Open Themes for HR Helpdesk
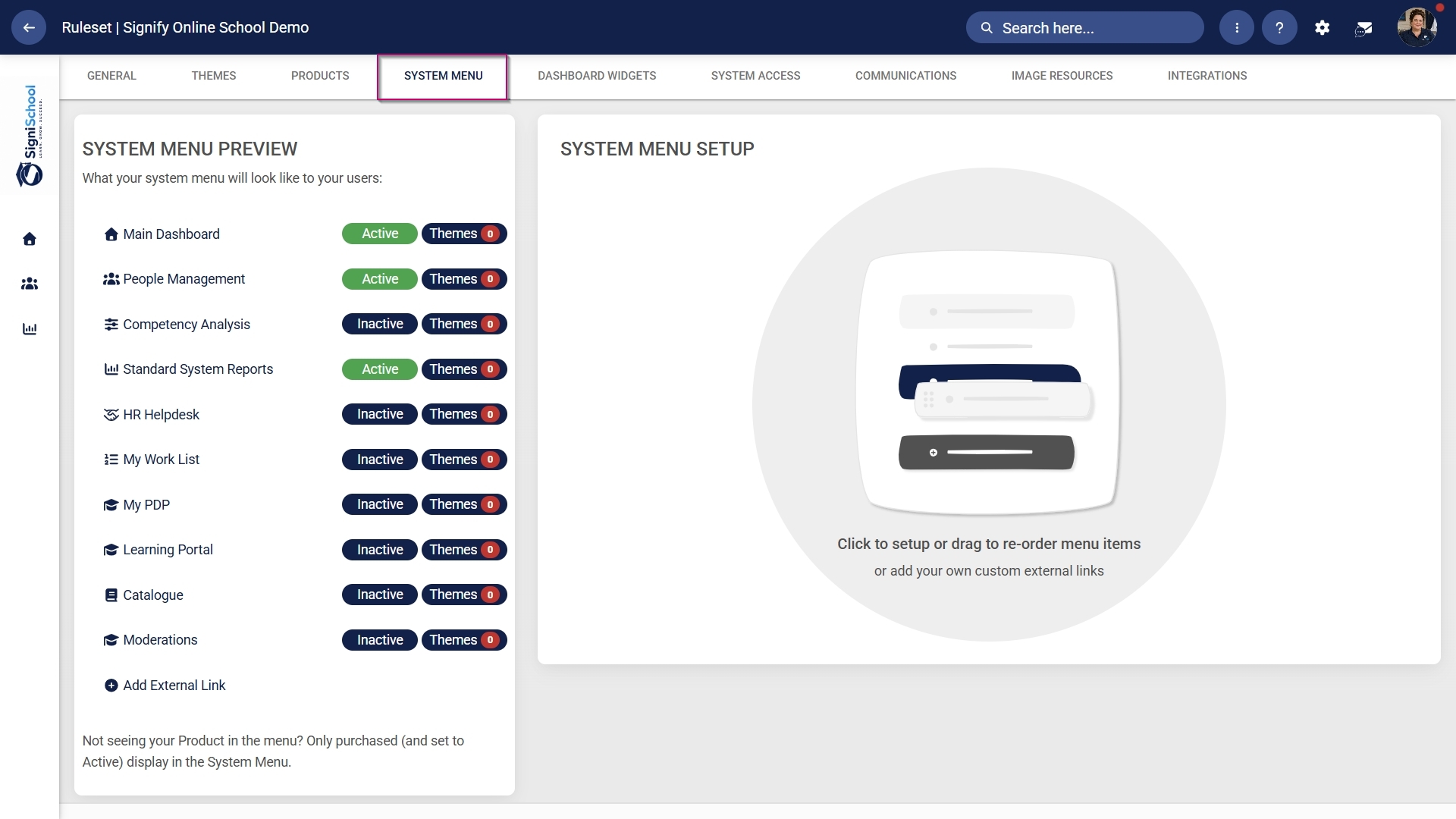The height and width of the screenshot is (819, 1456). (464, 414)
